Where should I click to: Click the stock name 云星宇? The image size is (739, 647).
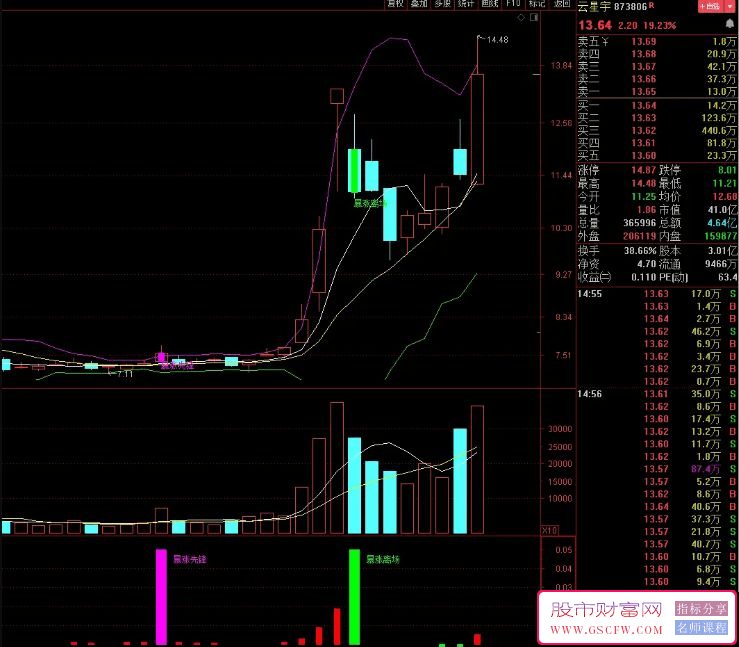click(594, 7)
